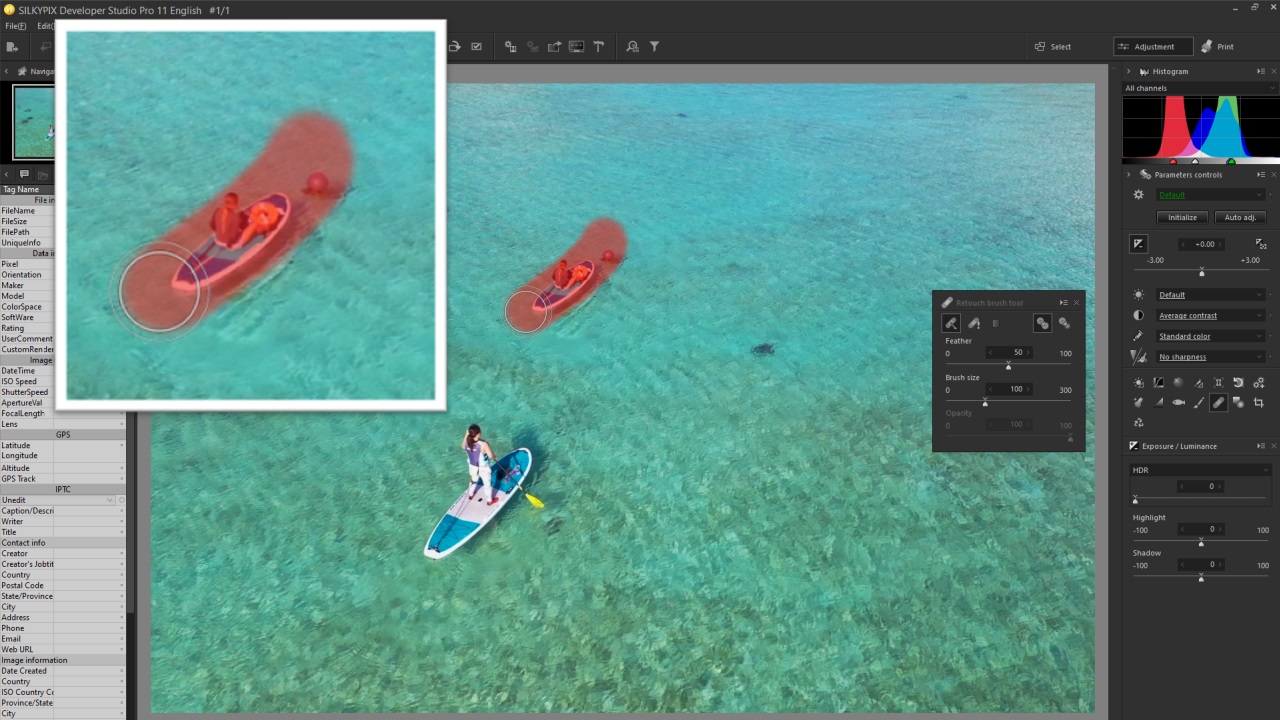This screenshot has height=720, width=1280.
Task: Open the Average contrast dropdown
Action: [x=1210, y=316]
